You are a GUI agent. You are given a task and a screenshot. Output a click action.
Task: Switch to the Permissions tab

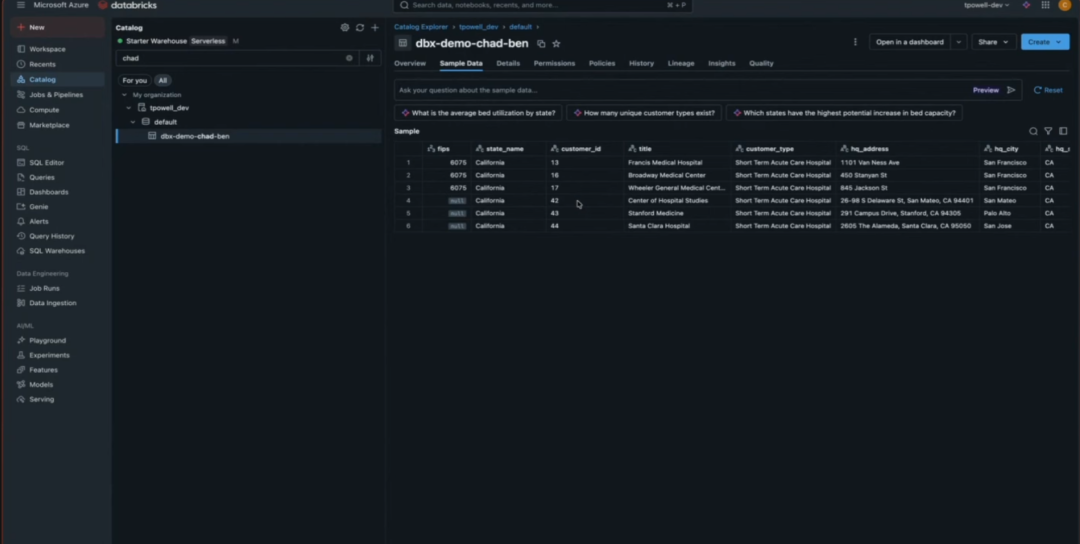[554, 63]
